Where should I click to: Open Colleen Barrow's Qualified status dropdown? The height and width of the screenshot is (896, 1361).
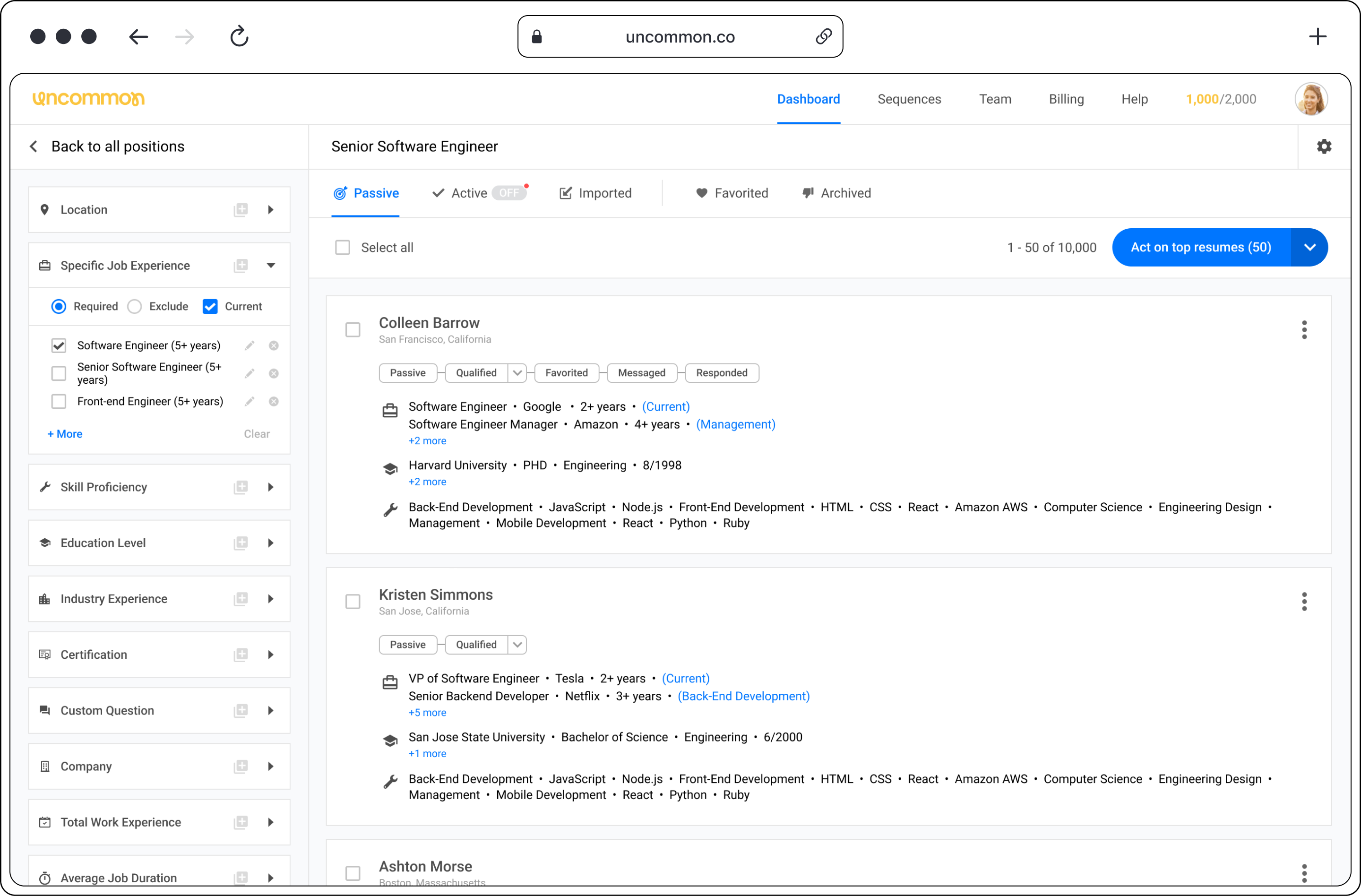point(517,373)
